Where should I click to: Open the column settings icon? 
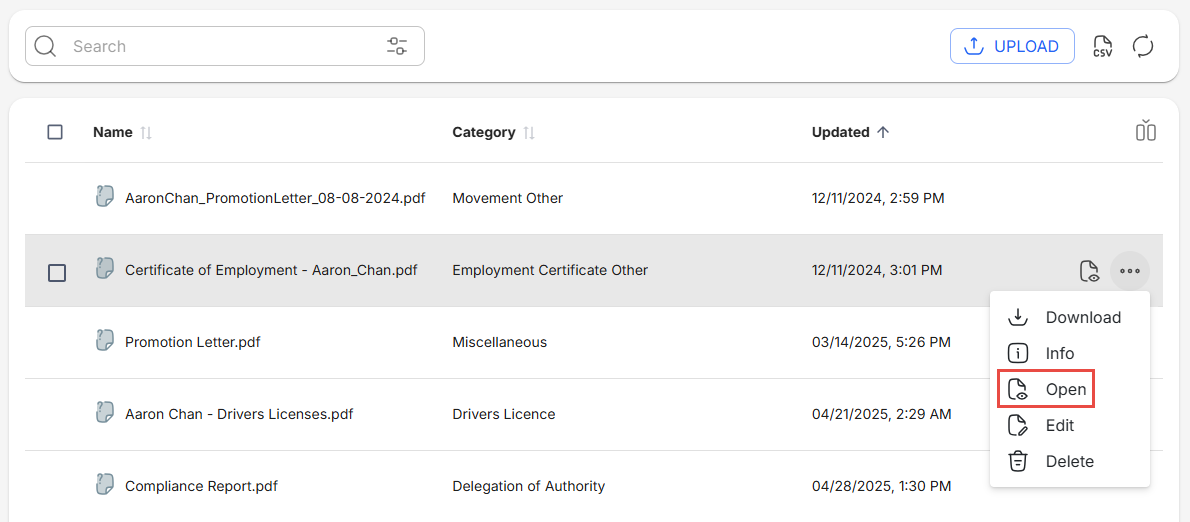tap(1145, 131)
